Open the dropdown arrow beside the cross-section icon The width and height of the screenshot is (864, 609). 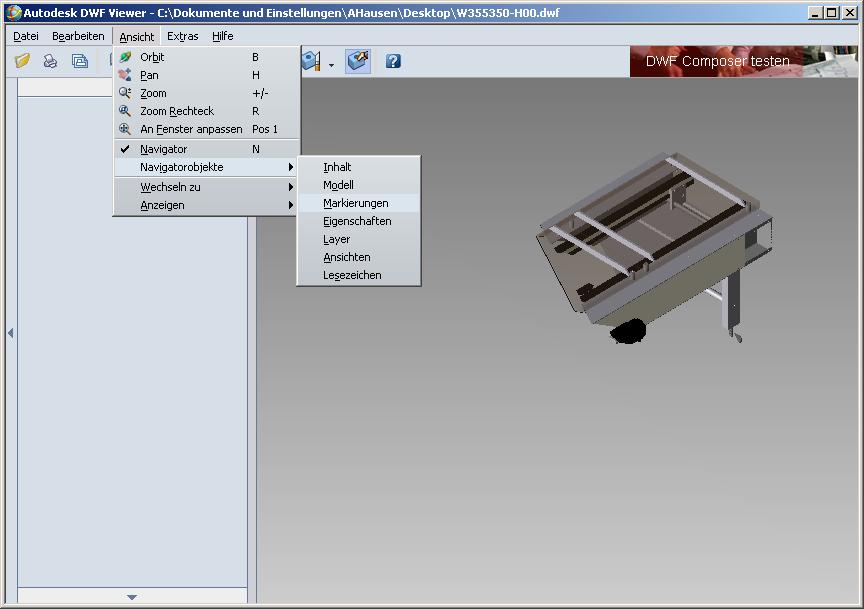tap(331, 65)
